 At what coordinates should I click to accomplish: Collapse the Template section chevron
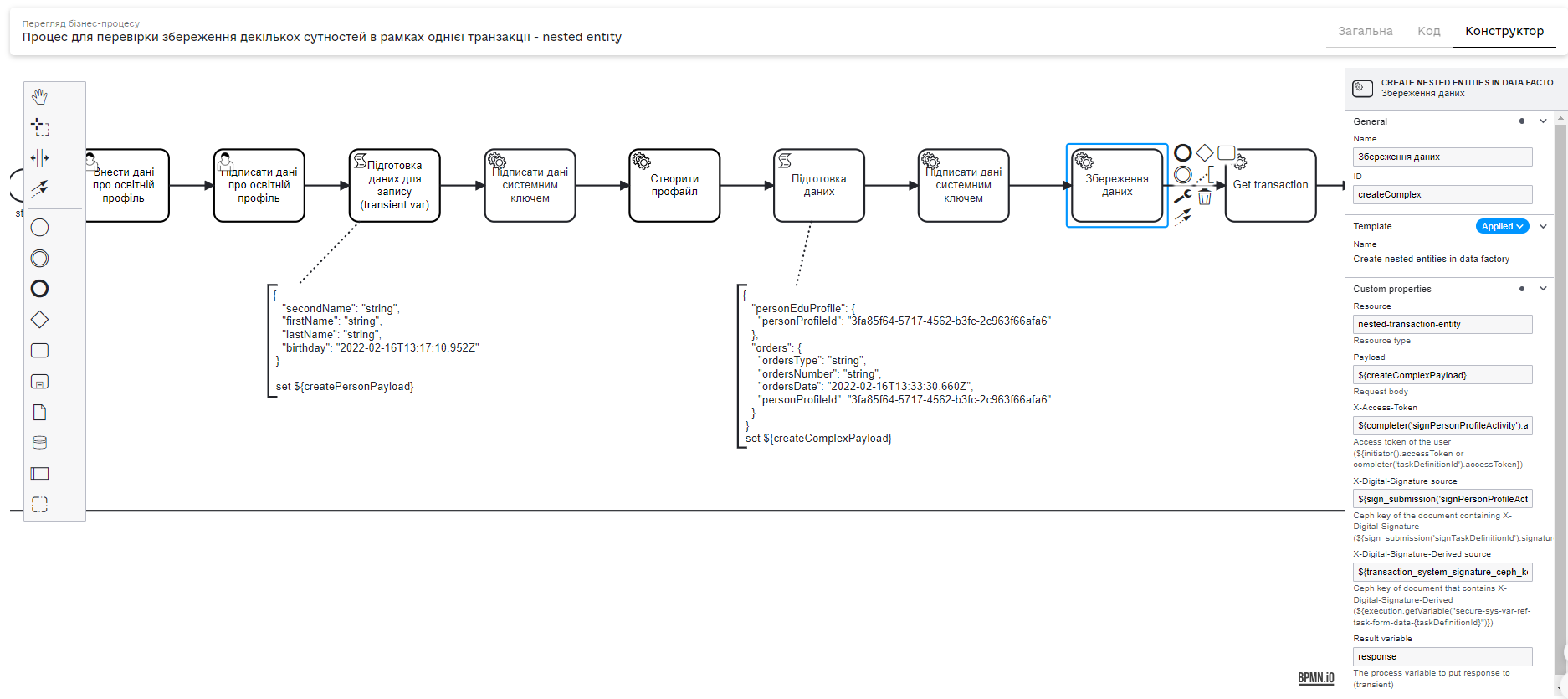pos(1543,226)
